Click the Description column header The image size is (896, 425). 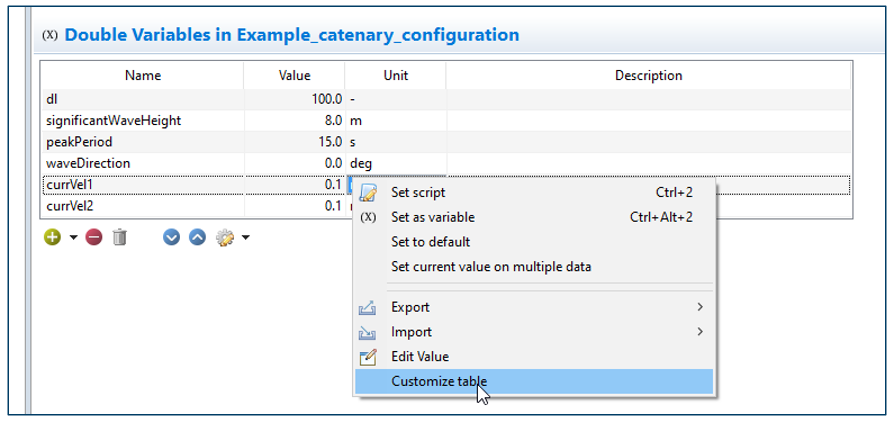tap(648, 76)
